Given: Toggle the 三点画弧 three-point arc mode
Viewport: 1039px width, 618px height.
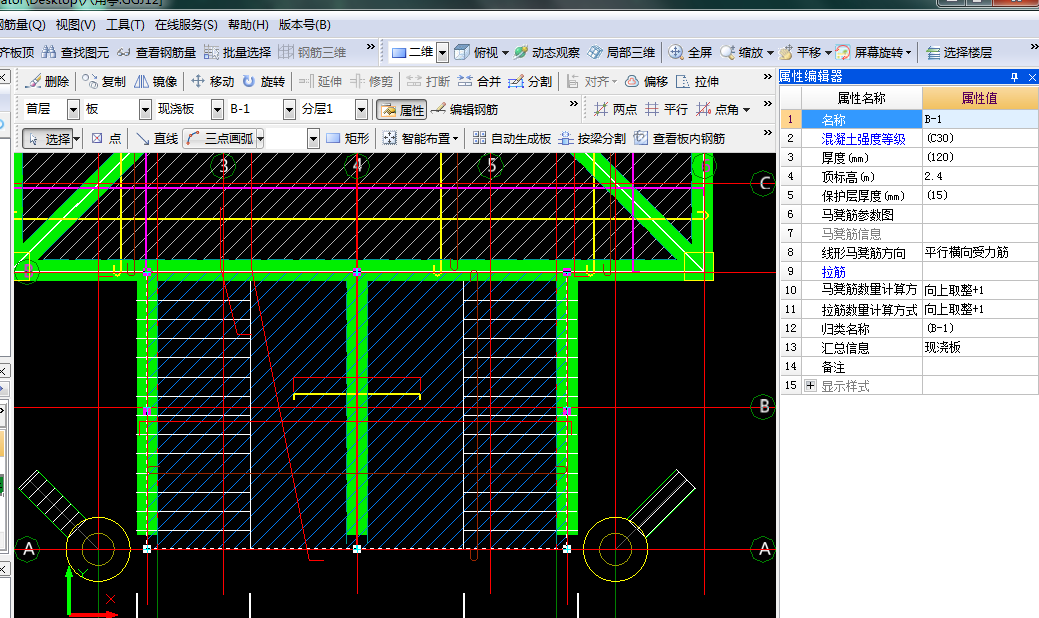Looking at the screenshot, I should click(219, 138).
